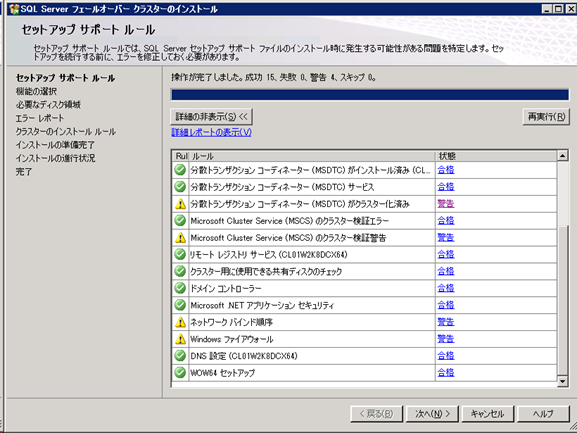This screenshot has height=433, width=577.
Task: Collapse details with 詳細の非表示 button
Action: (x=212, y=117)
